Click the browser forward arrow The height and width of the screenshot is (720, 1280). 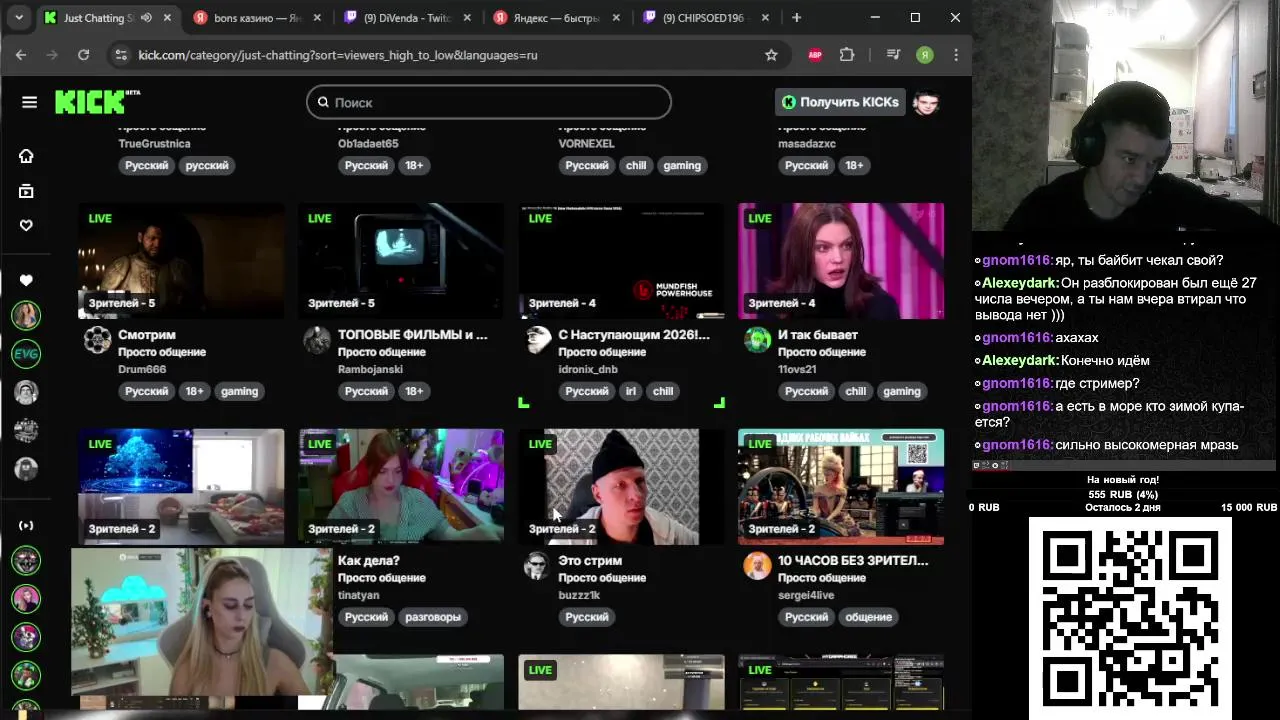click(52, 55)
